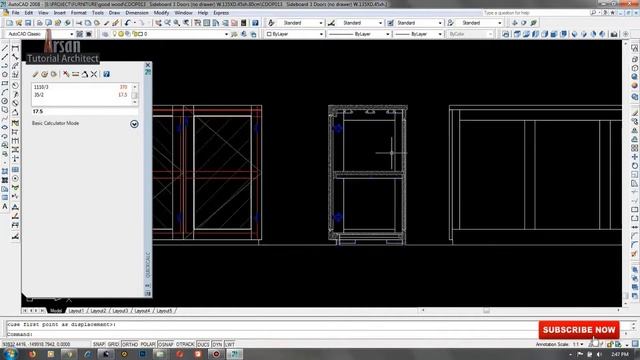Click the QuickCalc calculator toolbar icon
Viewport: 640px width, 360px height.
tap(244, 23)
